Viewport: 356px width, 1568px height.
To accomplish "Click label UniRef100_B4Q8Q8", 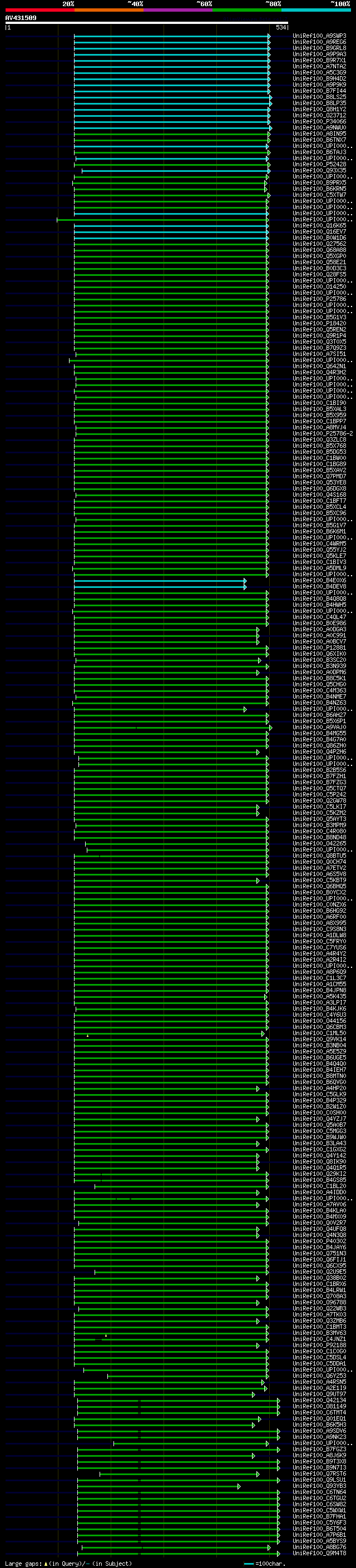I will pos(319,599).
